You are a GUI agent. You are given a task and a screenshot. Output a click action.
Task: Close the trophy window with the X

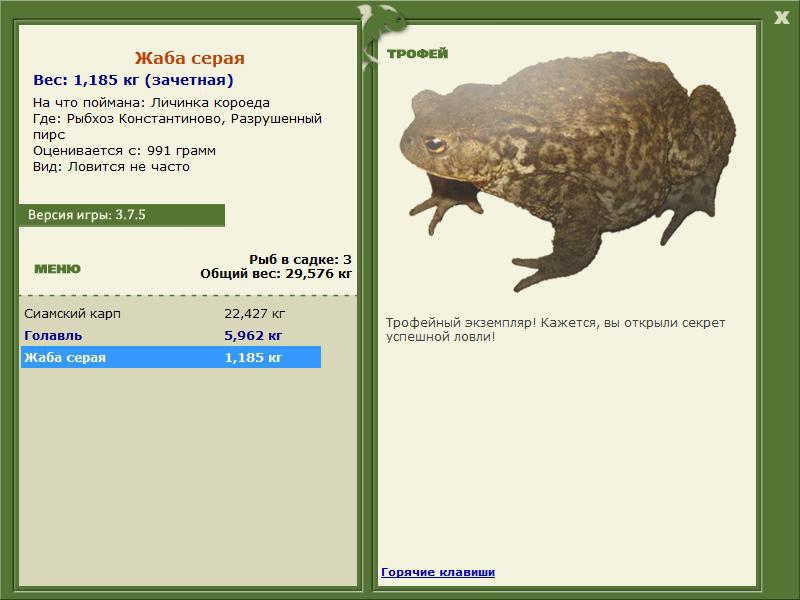pyautogui.click(x=782, y=18)
